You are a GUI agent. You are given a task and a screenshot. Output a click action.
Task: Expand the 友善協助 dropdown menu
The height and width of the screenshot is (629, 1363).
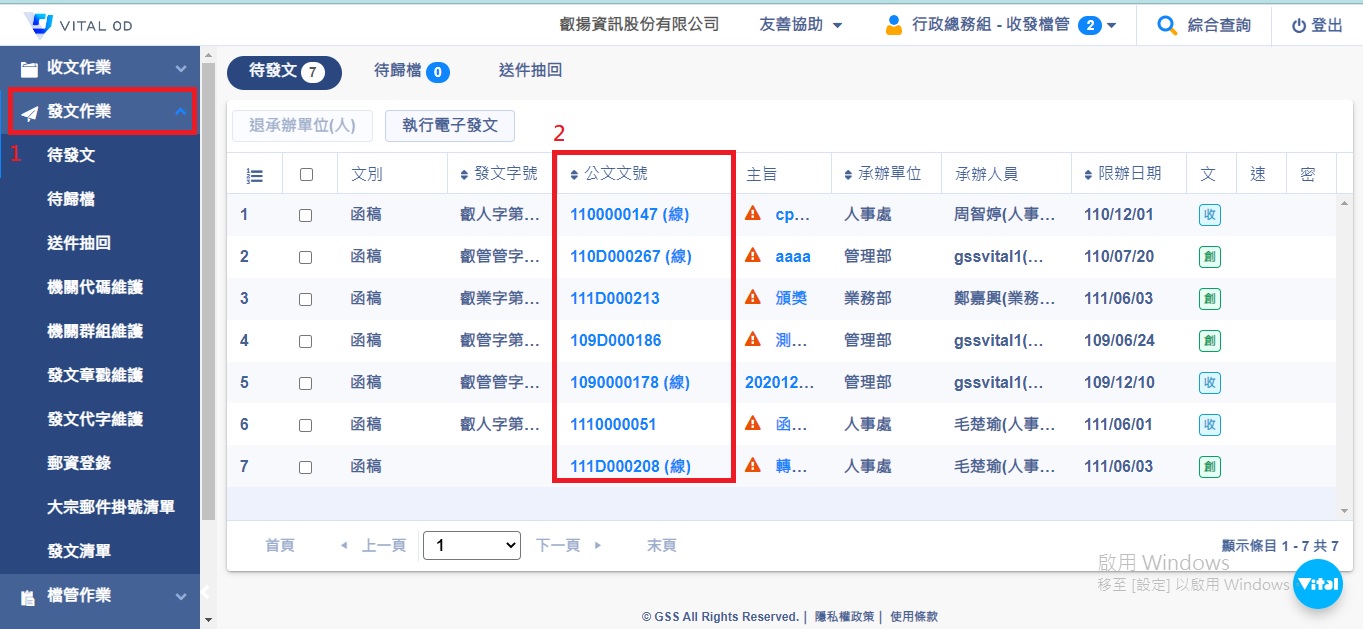[x=800, y=25]
